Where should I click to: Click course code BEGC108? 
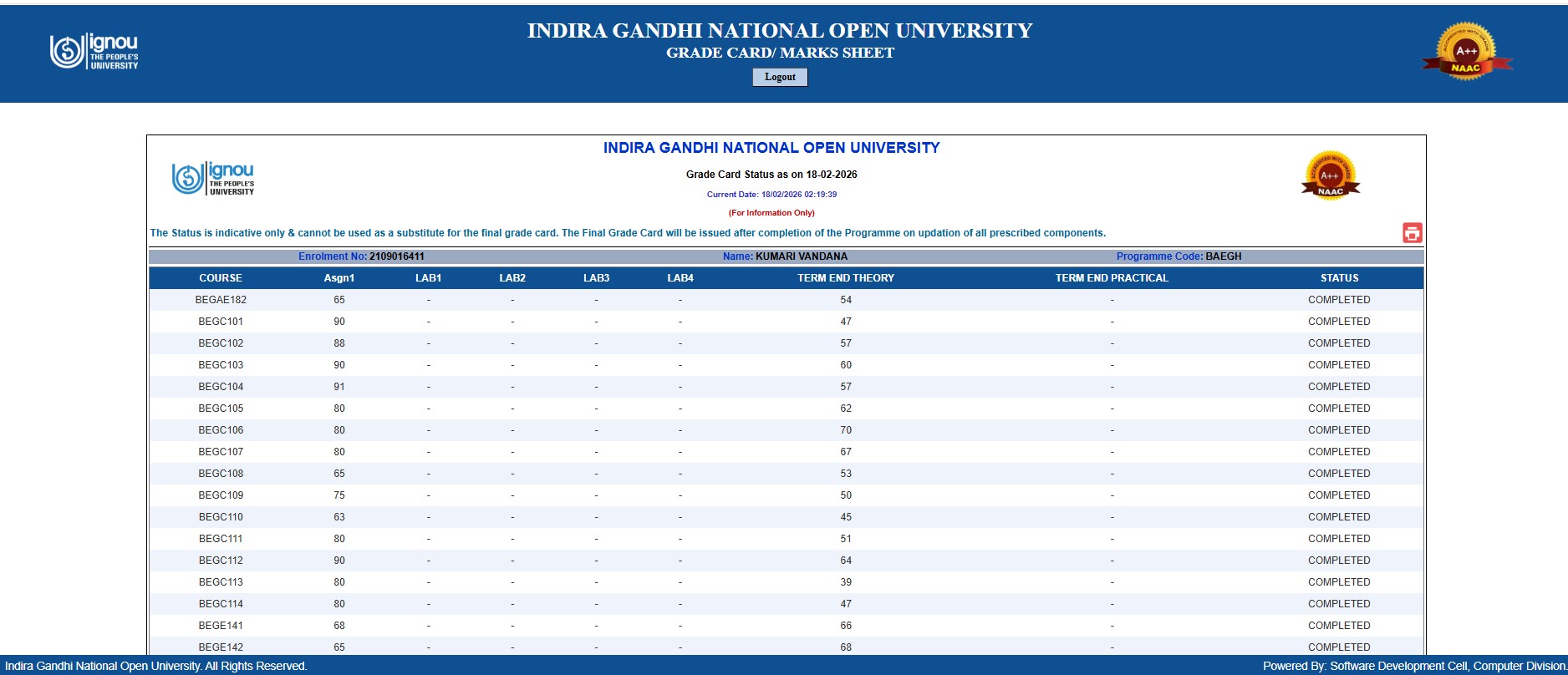point(221,474)
